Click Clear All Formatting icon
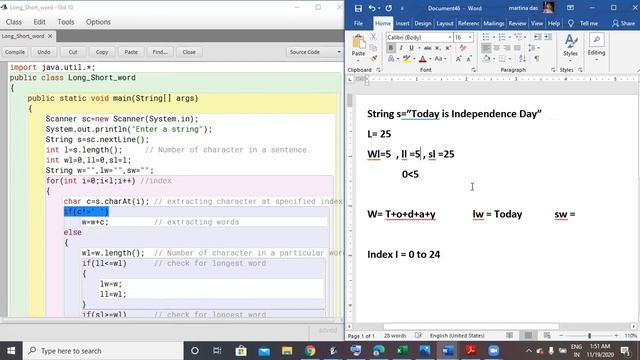Viewport: 640px width, 360px height. coord(463,48)
